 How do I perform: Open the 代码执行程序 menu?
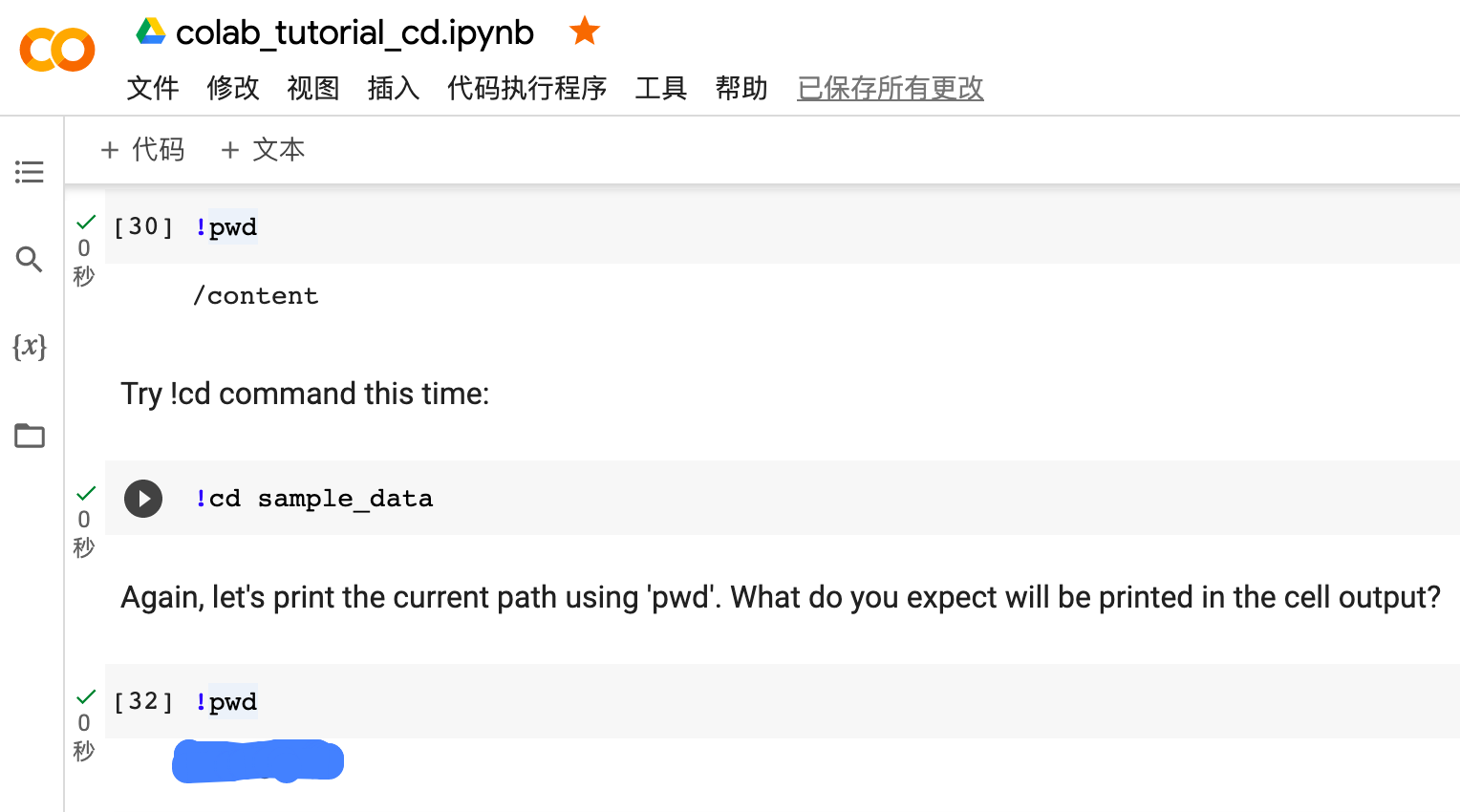click(x=526, y=88)
